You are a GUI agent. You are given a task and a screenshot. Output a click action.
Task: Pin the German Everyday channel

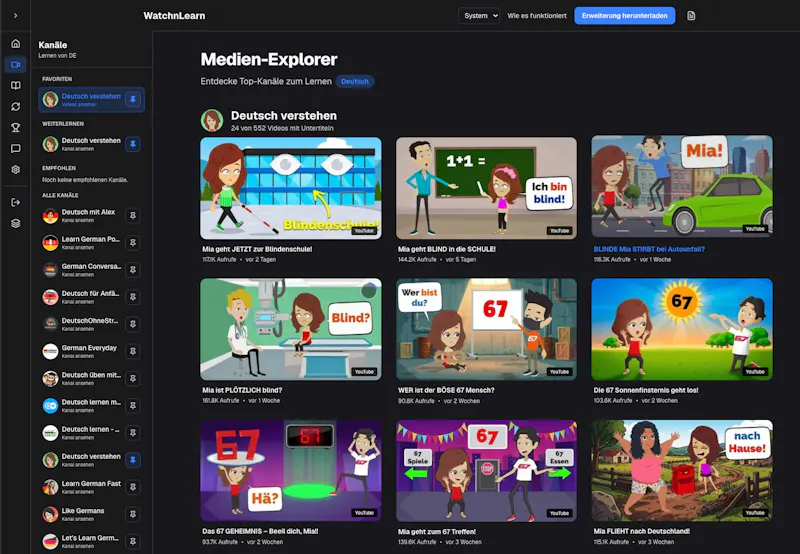coord(133,351)
